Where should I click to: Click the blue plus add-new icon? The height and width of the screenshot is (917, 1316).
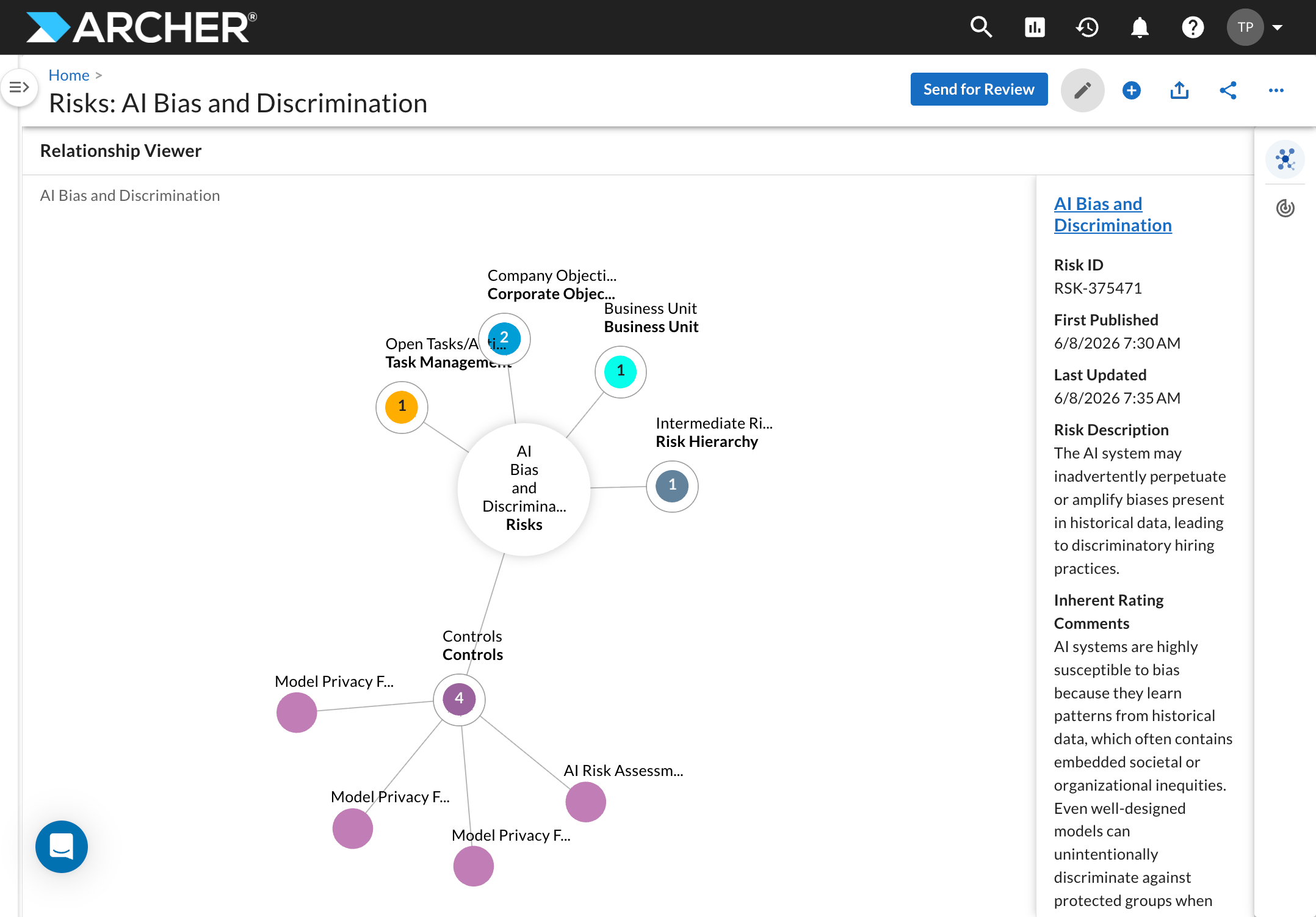click(x=1131, y=90)
